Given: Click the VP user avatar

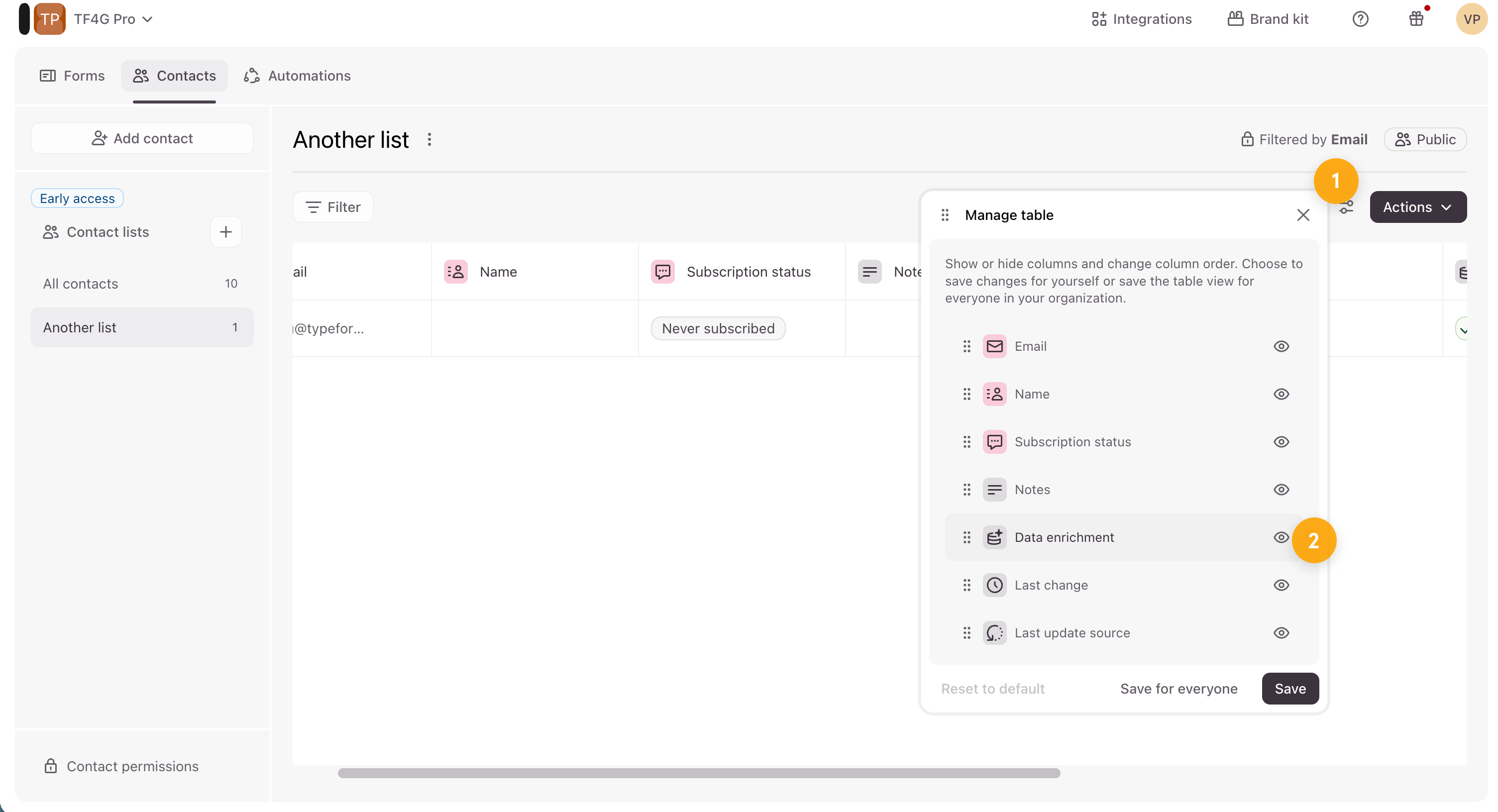Looking at the screenshot, I should 1471,19.
